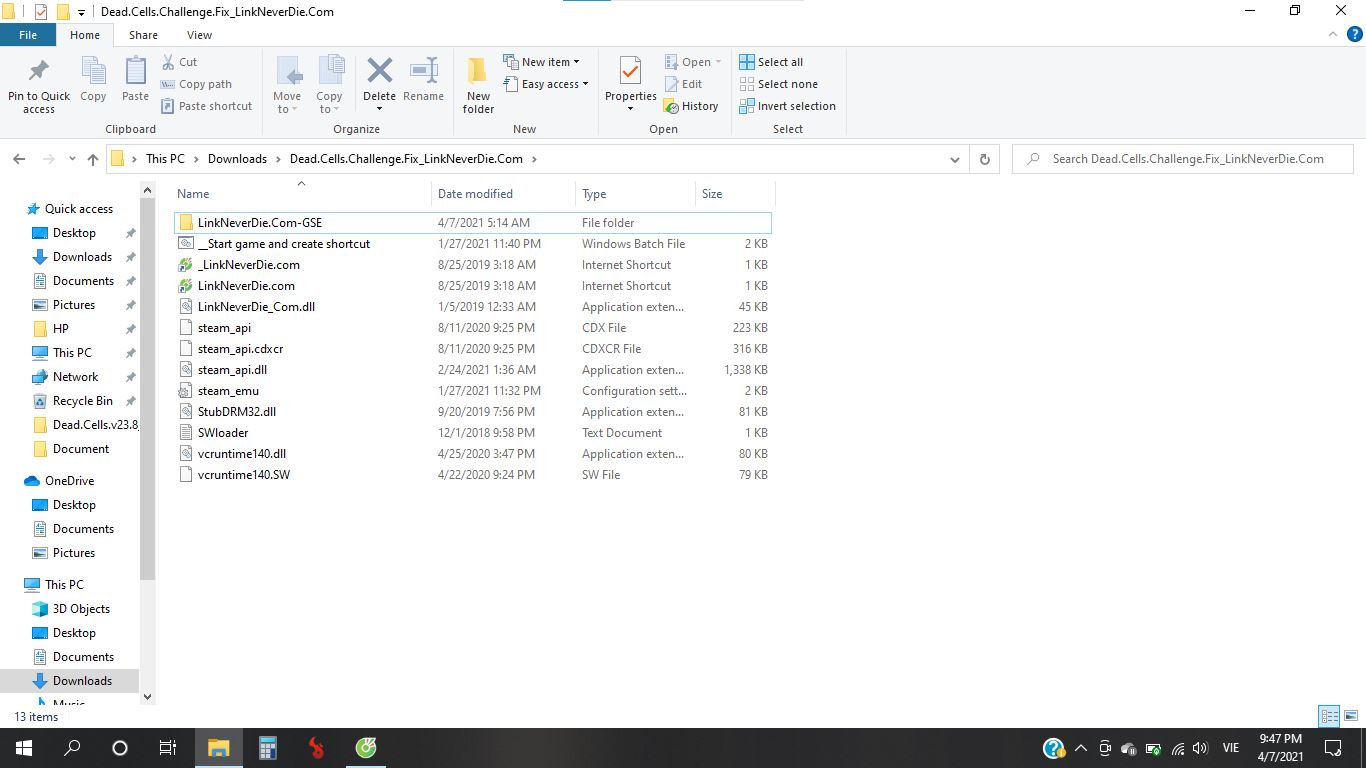Viewport: 1366px width, 768px height.
Task: Click the Rename icon in the ribbon
Action: tap(423, 72)
